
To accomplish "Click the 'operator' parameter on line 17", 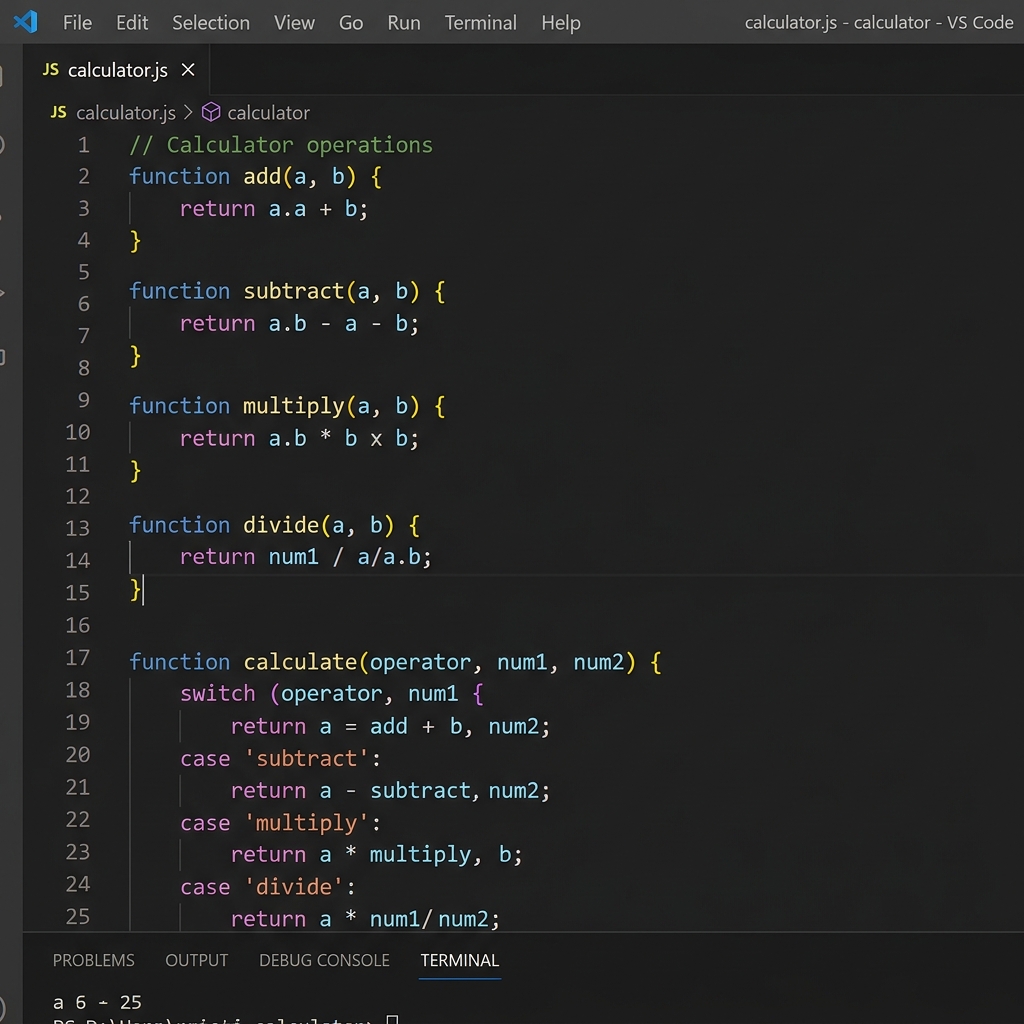I will 420,662.
